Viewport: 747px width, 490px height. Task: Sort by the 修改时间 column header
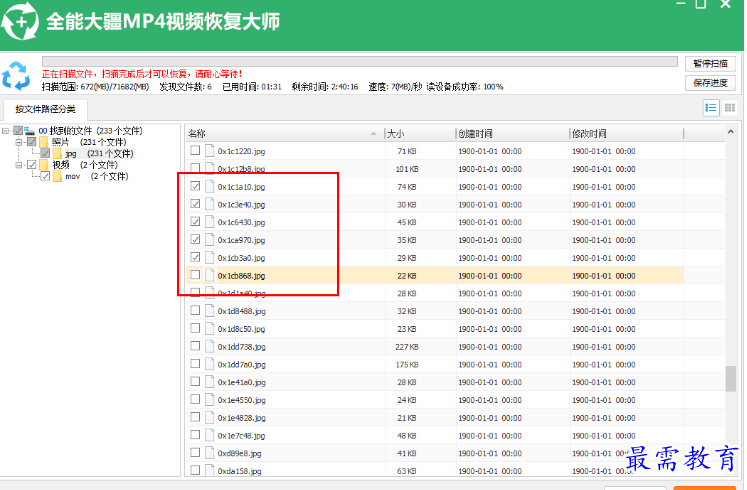click(x=626, y=134)
